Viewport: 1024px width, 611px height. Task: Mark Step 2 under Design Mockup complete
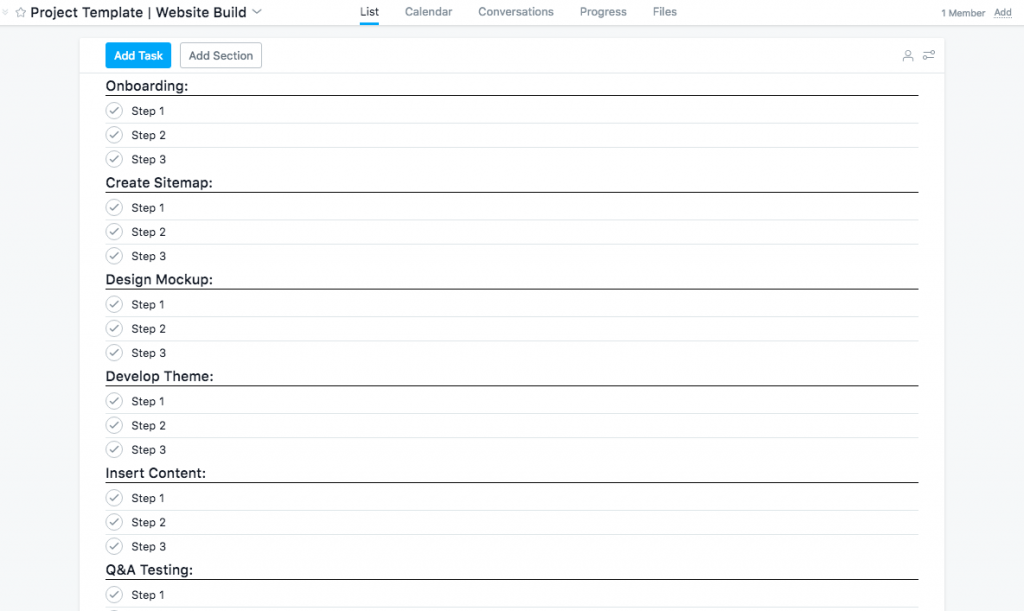113,328
